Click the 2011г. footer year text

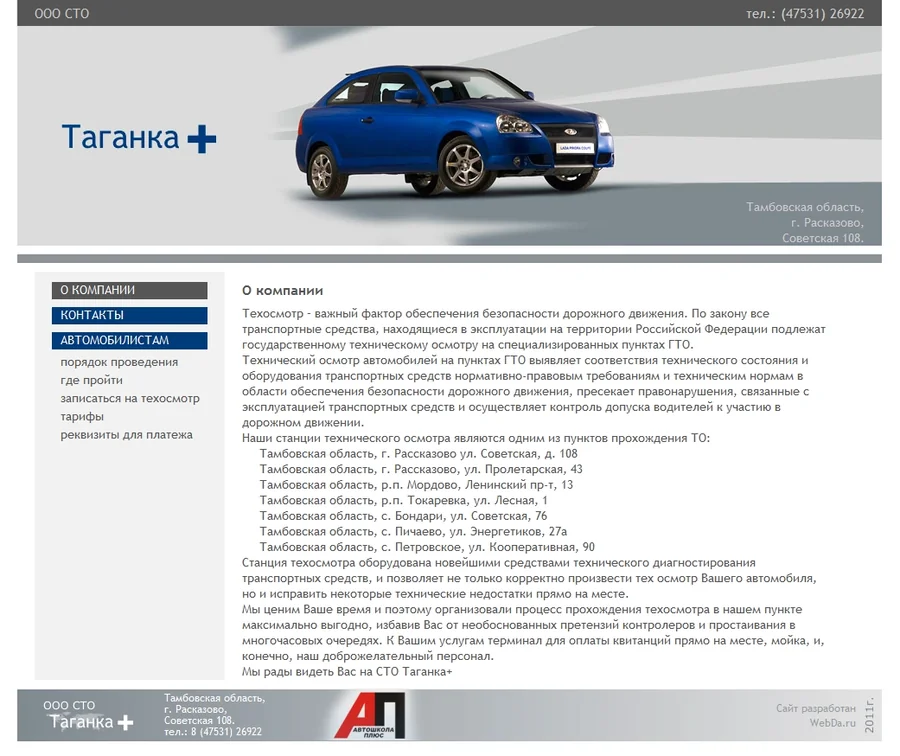pyautogui.click(x=870, y=715)
